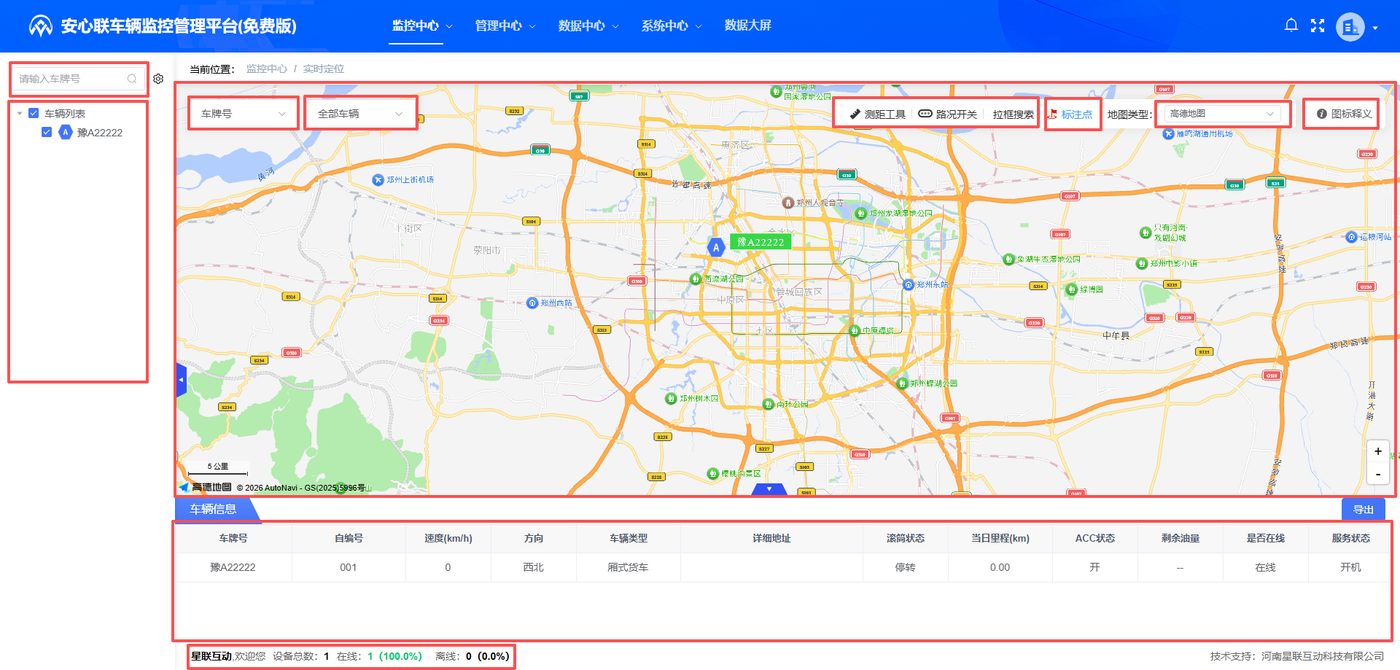Click the search magnifier in the plate number box
The image size is (1400, 670).
132,78
